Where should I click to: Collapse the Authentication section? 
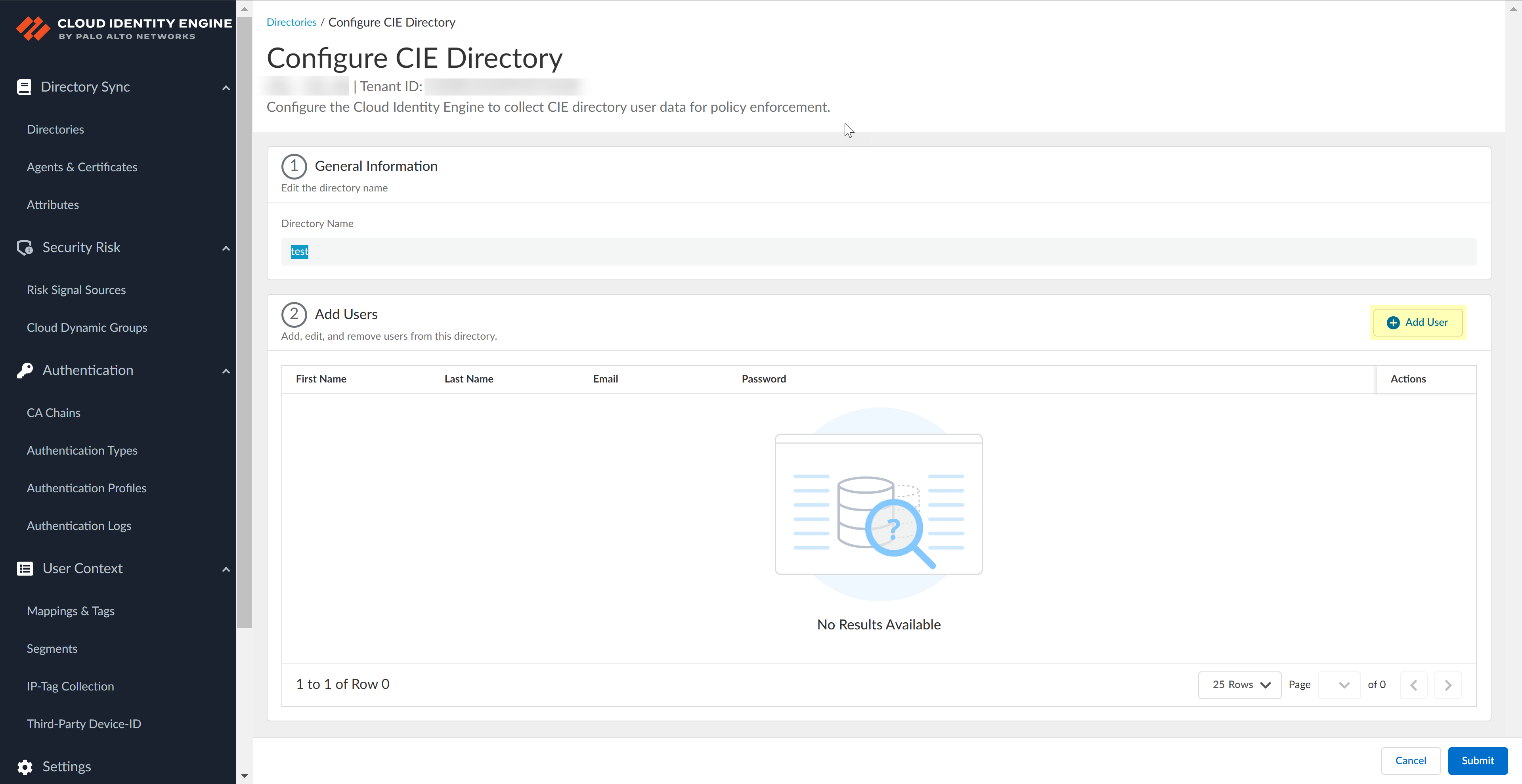tap(226, 371)
